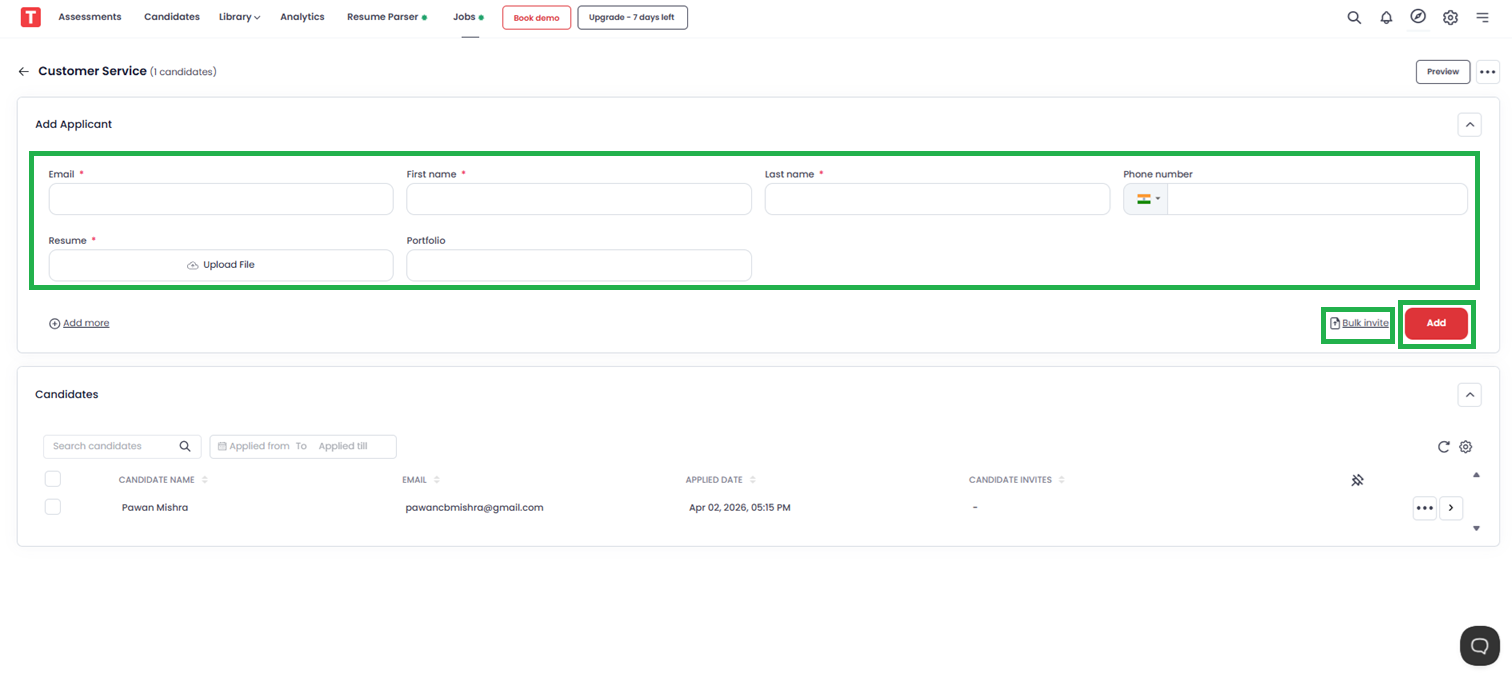Click the Preview button
Image resolution: width=1512 pixels, height=685 pixels.
tap(1443, 72)
